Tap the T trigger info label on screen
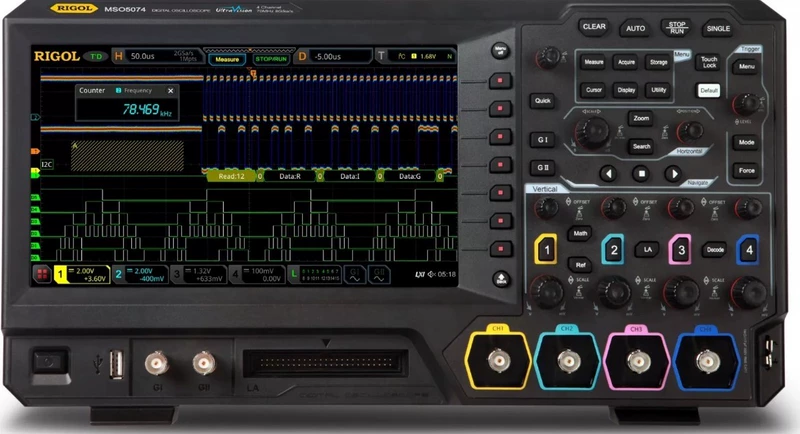This screenshot has height=434, width=800. (381, 56)
